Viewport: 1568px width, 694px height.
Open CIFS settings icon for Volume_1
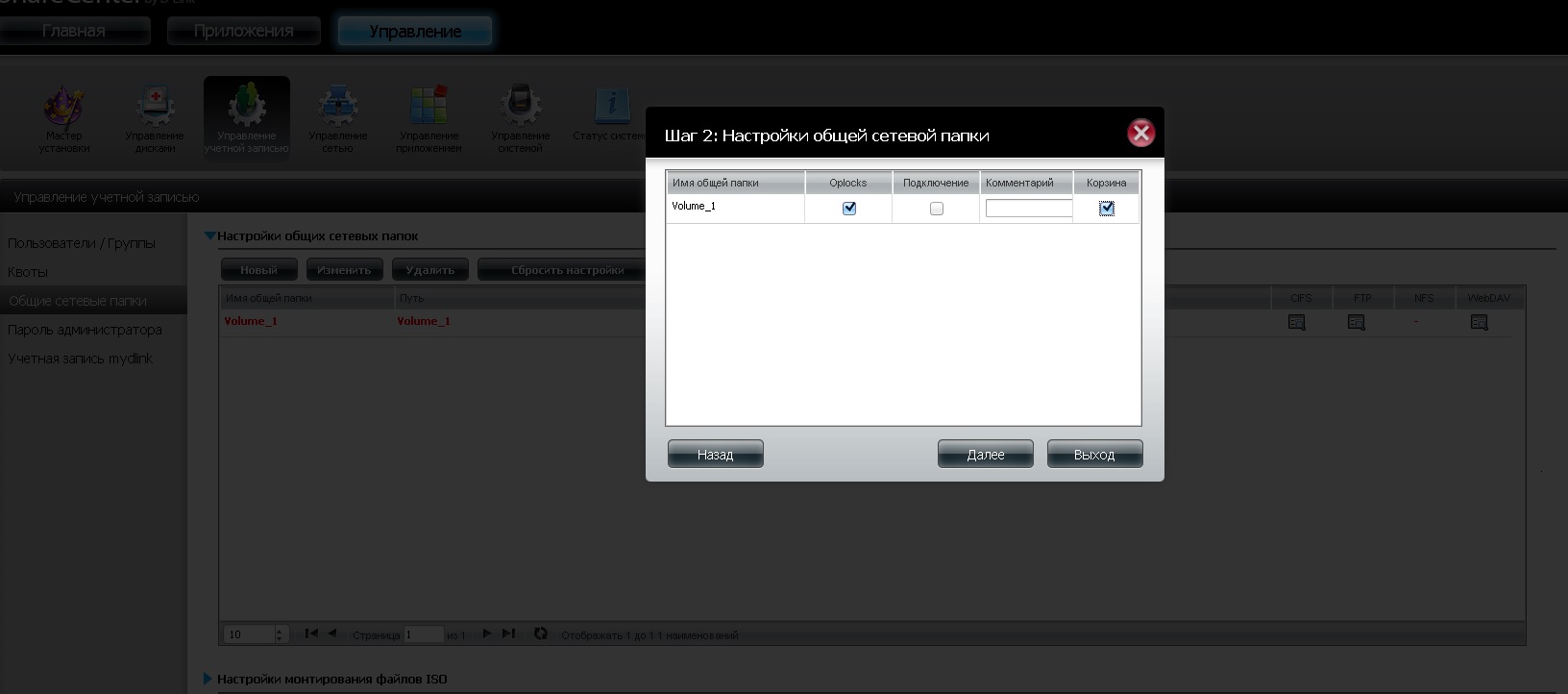[1297, 323]
